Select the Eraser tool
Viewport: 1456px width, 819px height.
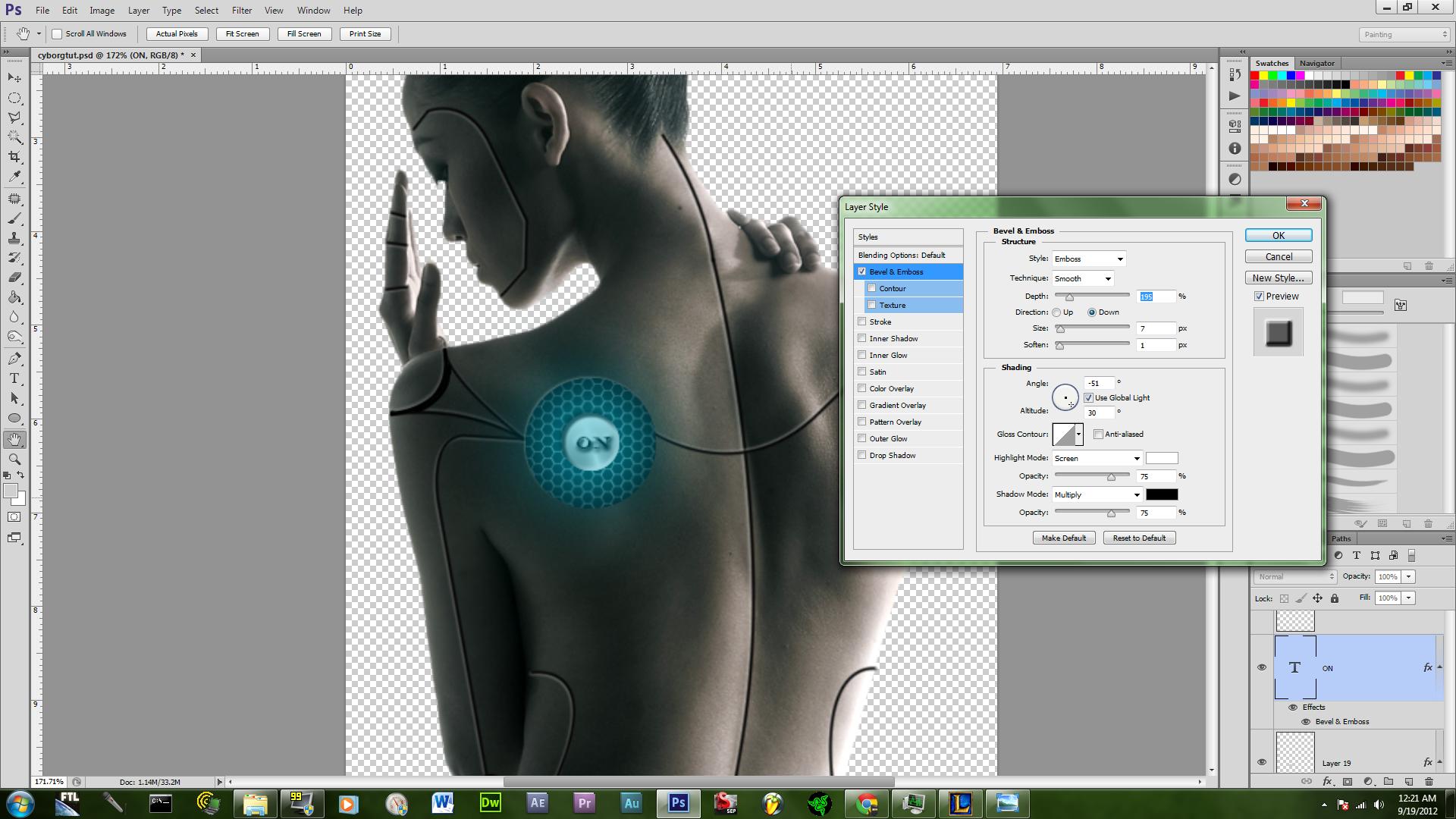click(x=14, y=278)
